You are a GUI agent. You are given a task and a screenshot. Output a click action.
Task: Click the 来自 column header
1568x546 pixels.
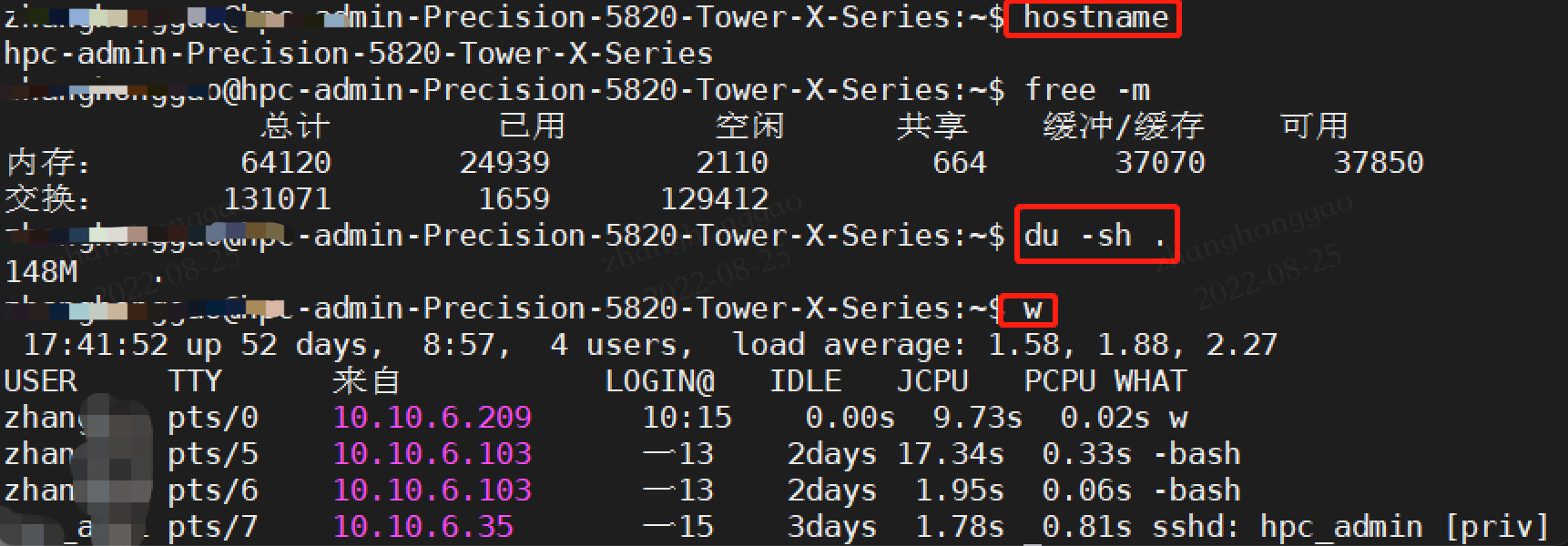click(366, 381)
